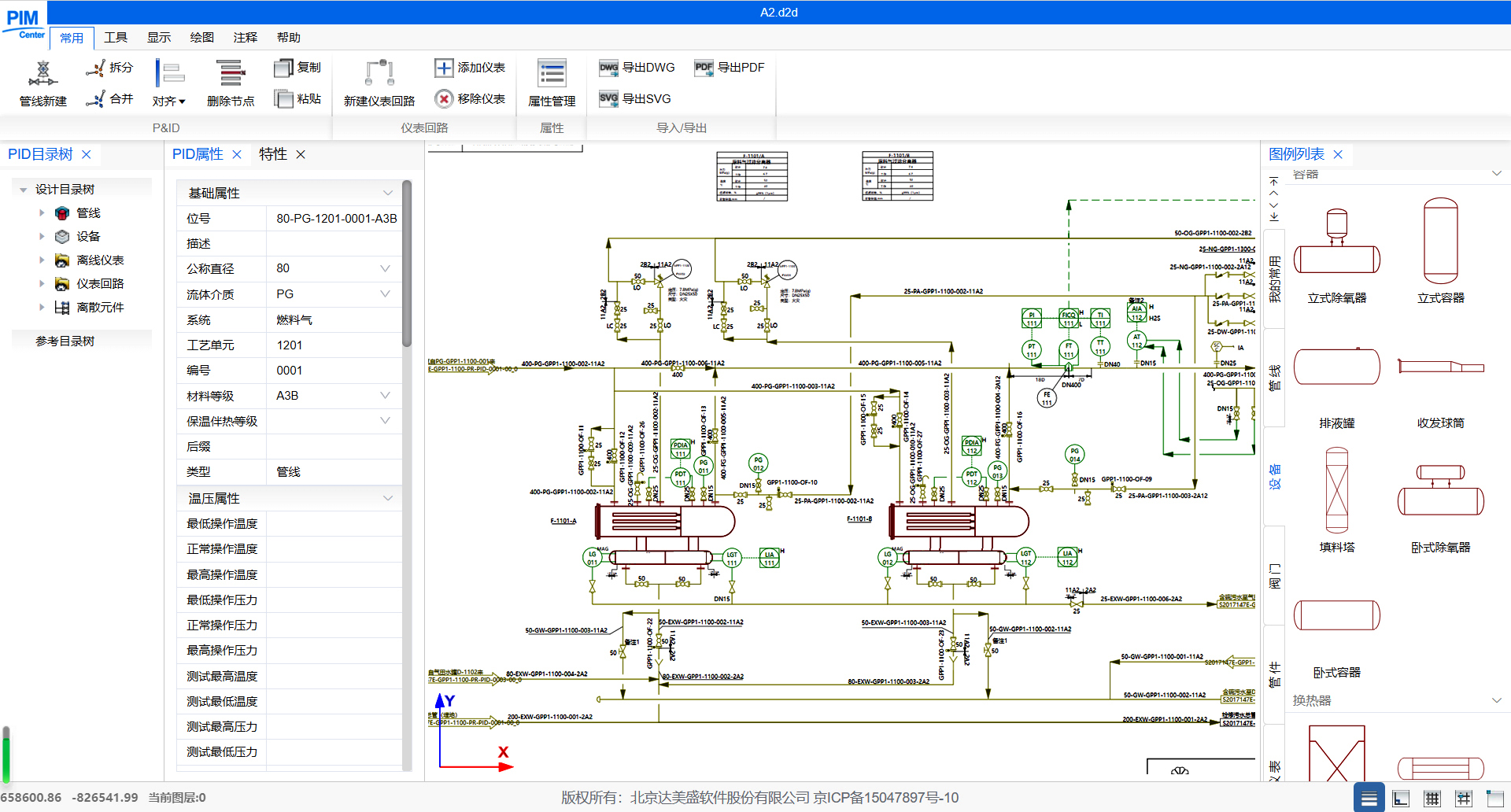Image resolution: width=1511 pixels, height=812 pixels.
Task: Click the properties panel vertical scrollbar
Action: pyautogui.click(x=407, y=264)
